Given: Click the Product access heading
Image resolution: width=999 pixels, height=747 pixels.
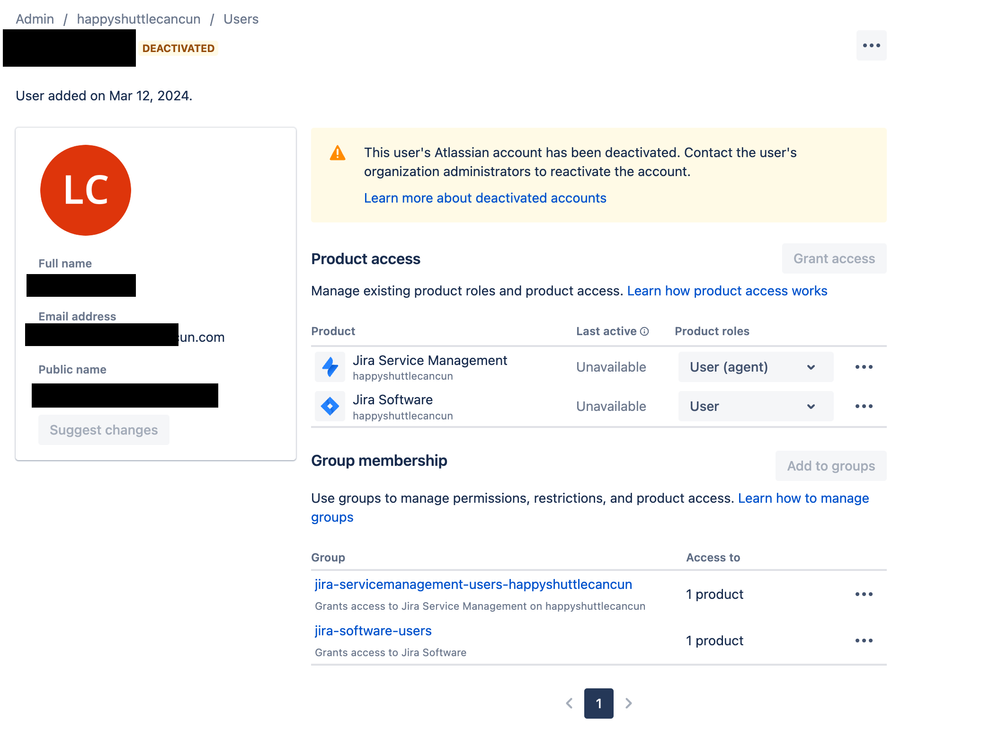Looking at the screenshot, I should click(366, 259).
